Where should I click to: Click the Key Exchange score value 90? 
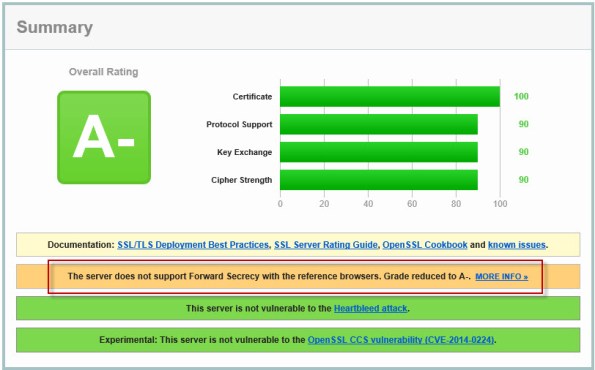[x=524, y=152]
